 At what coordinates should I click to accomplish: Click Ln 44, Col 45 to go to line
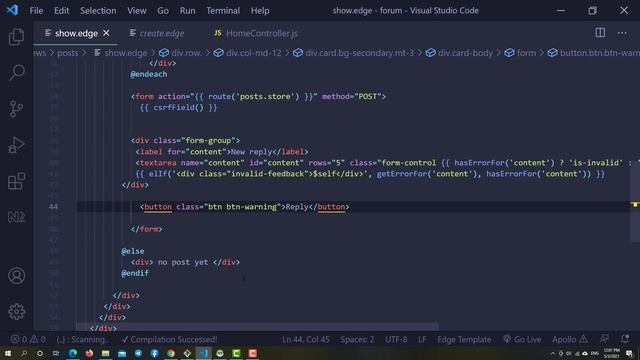click(x=306, y=340)
